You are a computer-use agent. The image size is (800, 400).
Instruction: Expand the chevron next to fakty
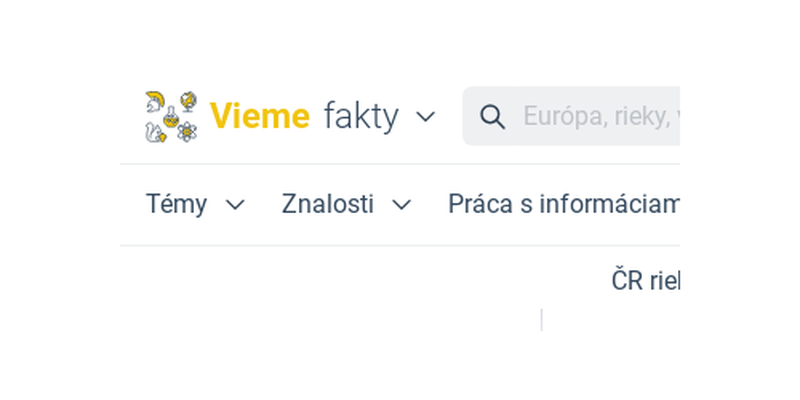(426, 116)
